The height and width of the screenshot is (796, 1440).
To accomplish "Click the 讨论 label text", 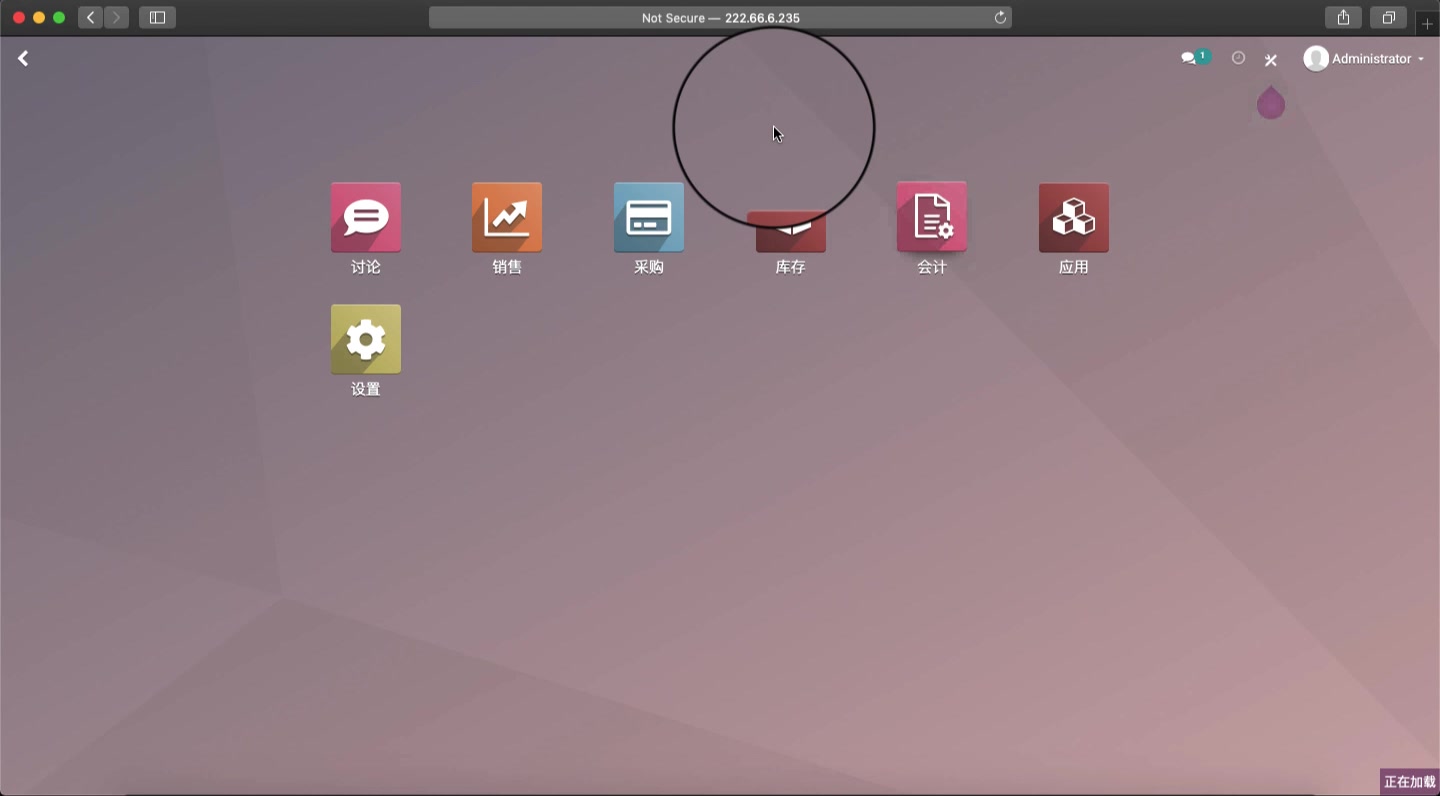I will point(366,267).
